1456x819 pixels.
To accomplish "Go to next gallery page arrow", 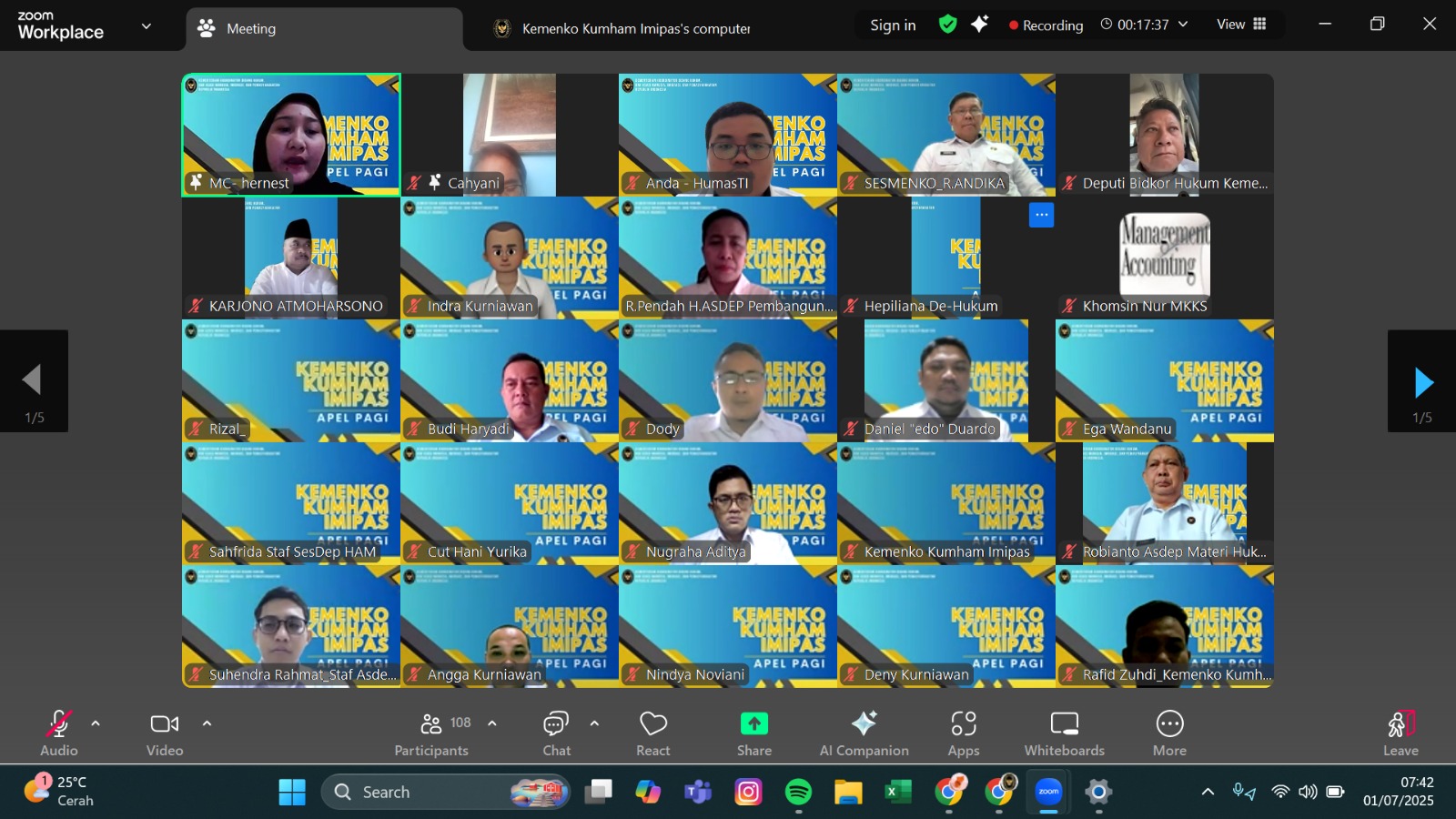I will (x=1422, y=382).
